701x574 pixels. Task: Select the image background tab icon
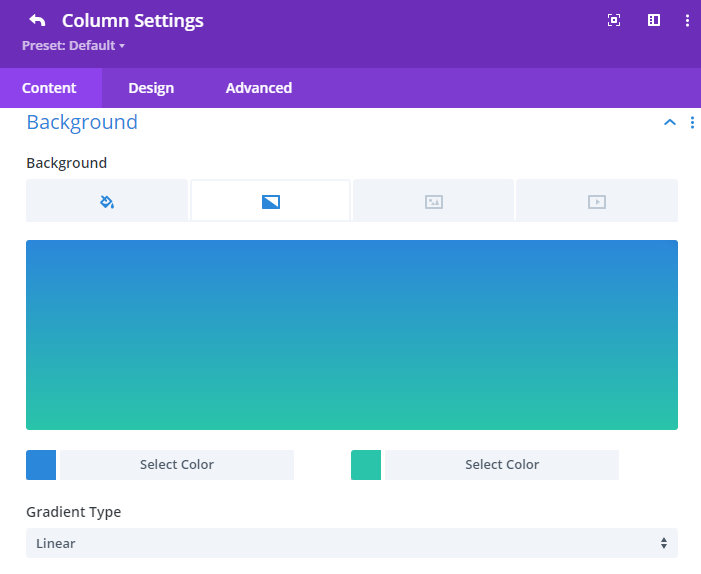pos(434,202)
